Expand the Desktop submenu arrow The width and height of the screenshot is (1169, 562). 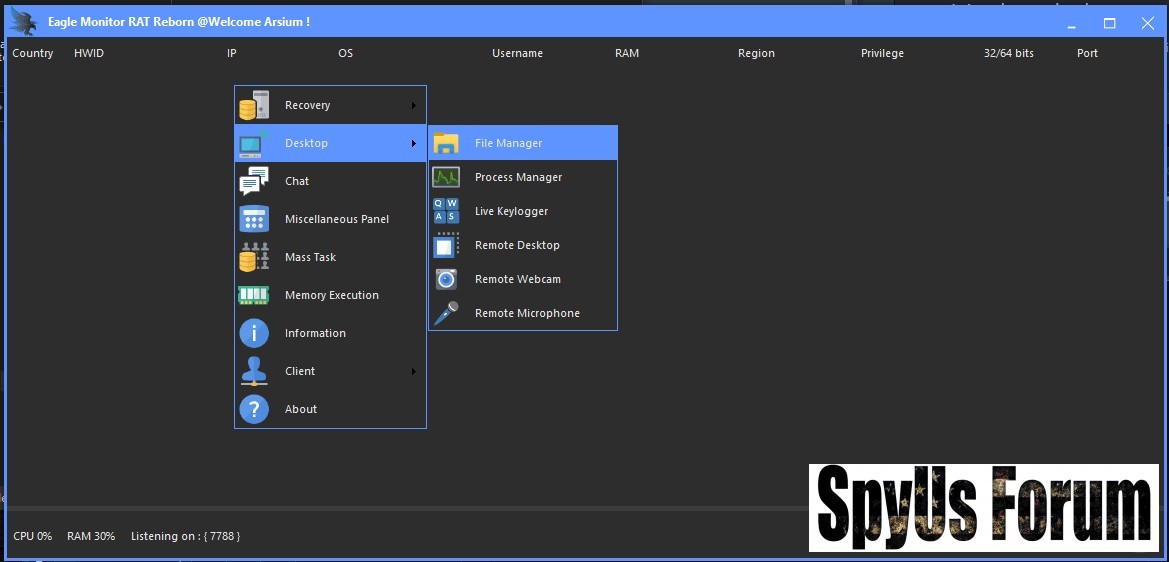click(413, 143)
